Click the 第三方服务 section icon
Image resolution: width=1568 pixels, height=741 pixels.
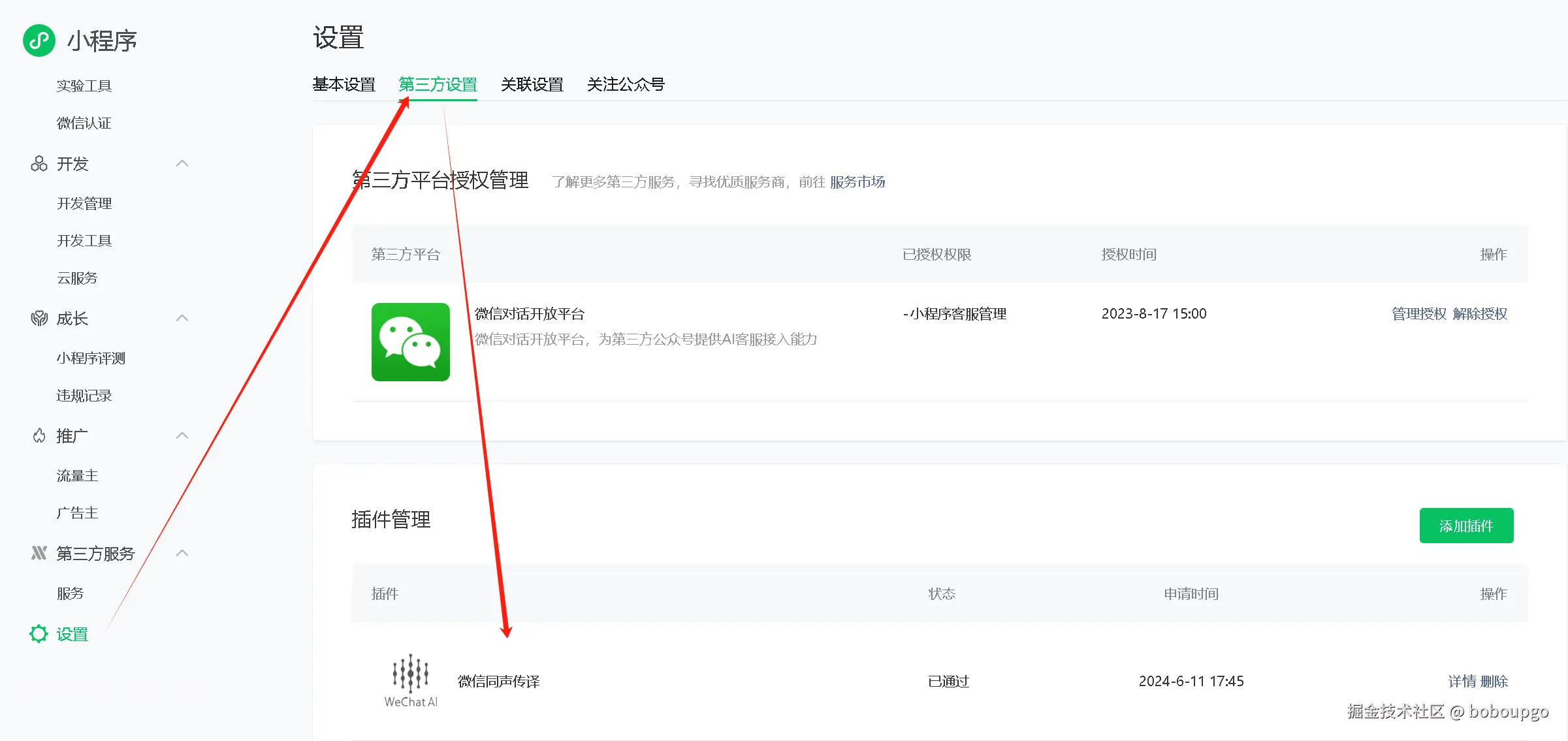pyautogui.click(x=39, y=553)
